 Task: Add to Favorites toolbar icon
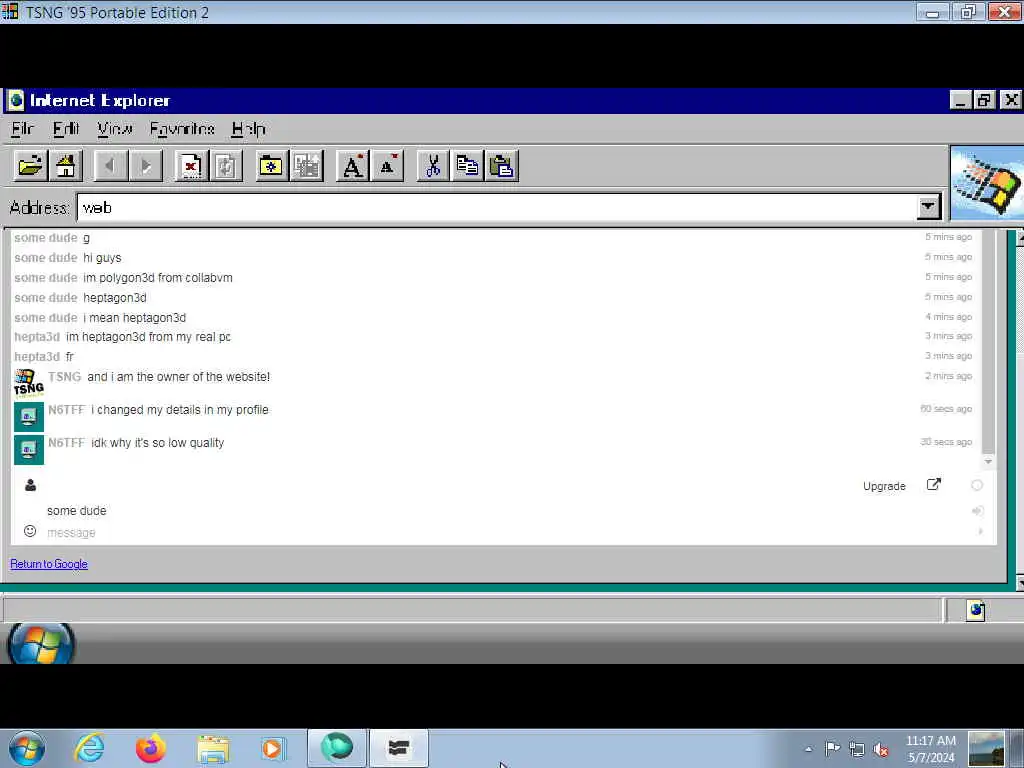click(307, 166)
